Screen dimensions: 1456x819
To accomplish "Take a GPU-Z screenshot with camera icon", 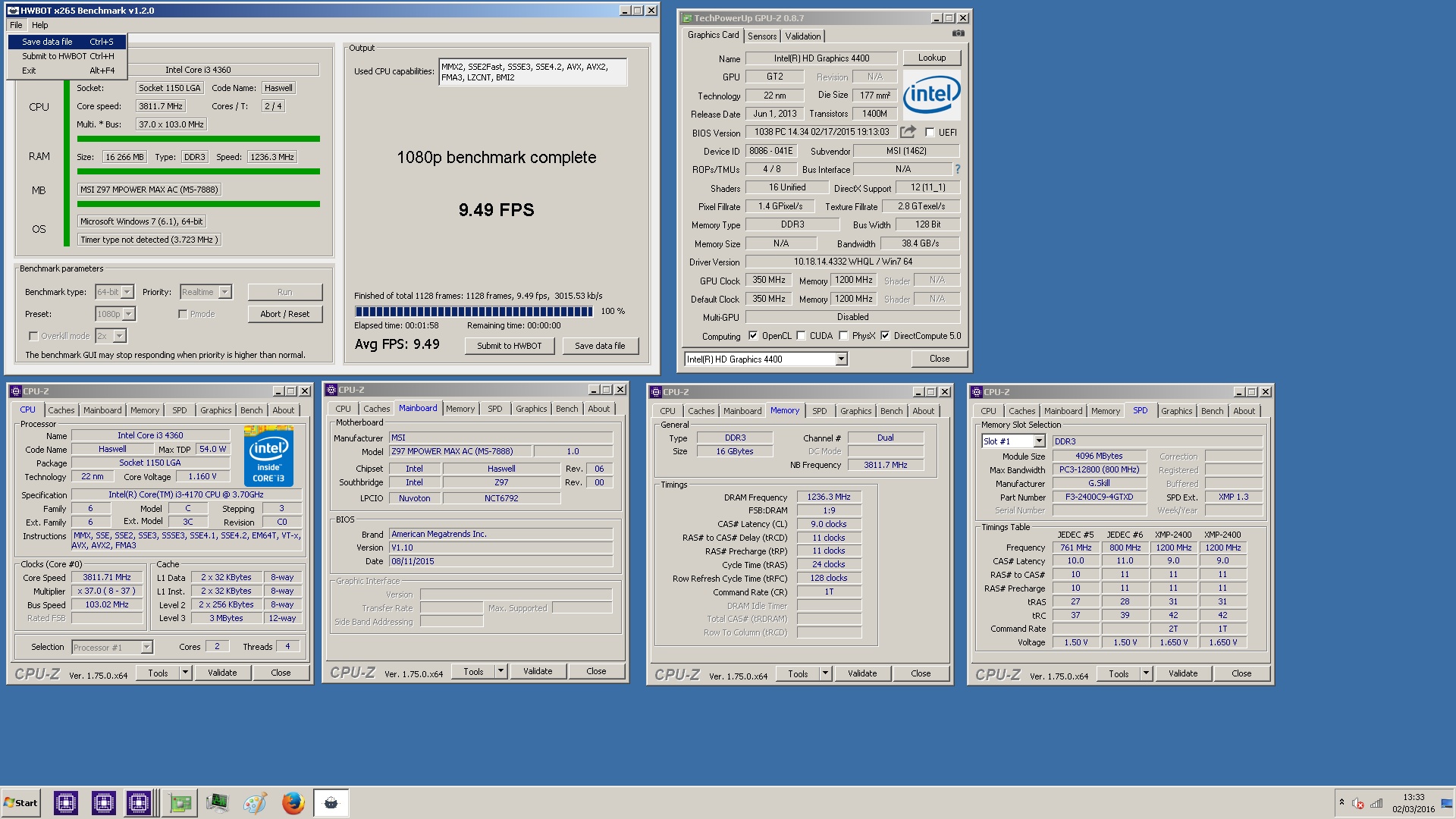I will (959, 33).
